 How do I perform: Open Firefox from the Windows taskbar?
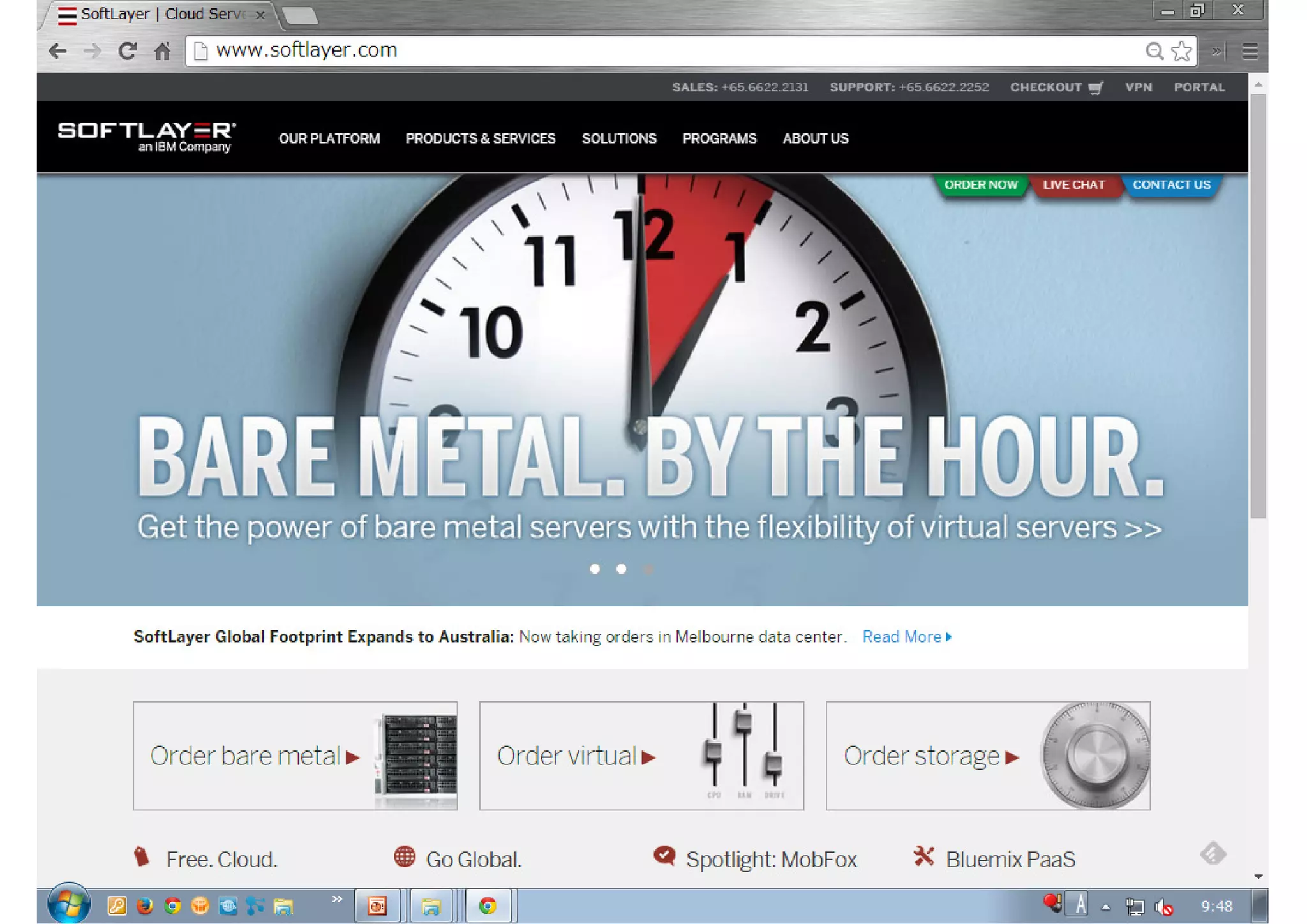tap(145, 905)
